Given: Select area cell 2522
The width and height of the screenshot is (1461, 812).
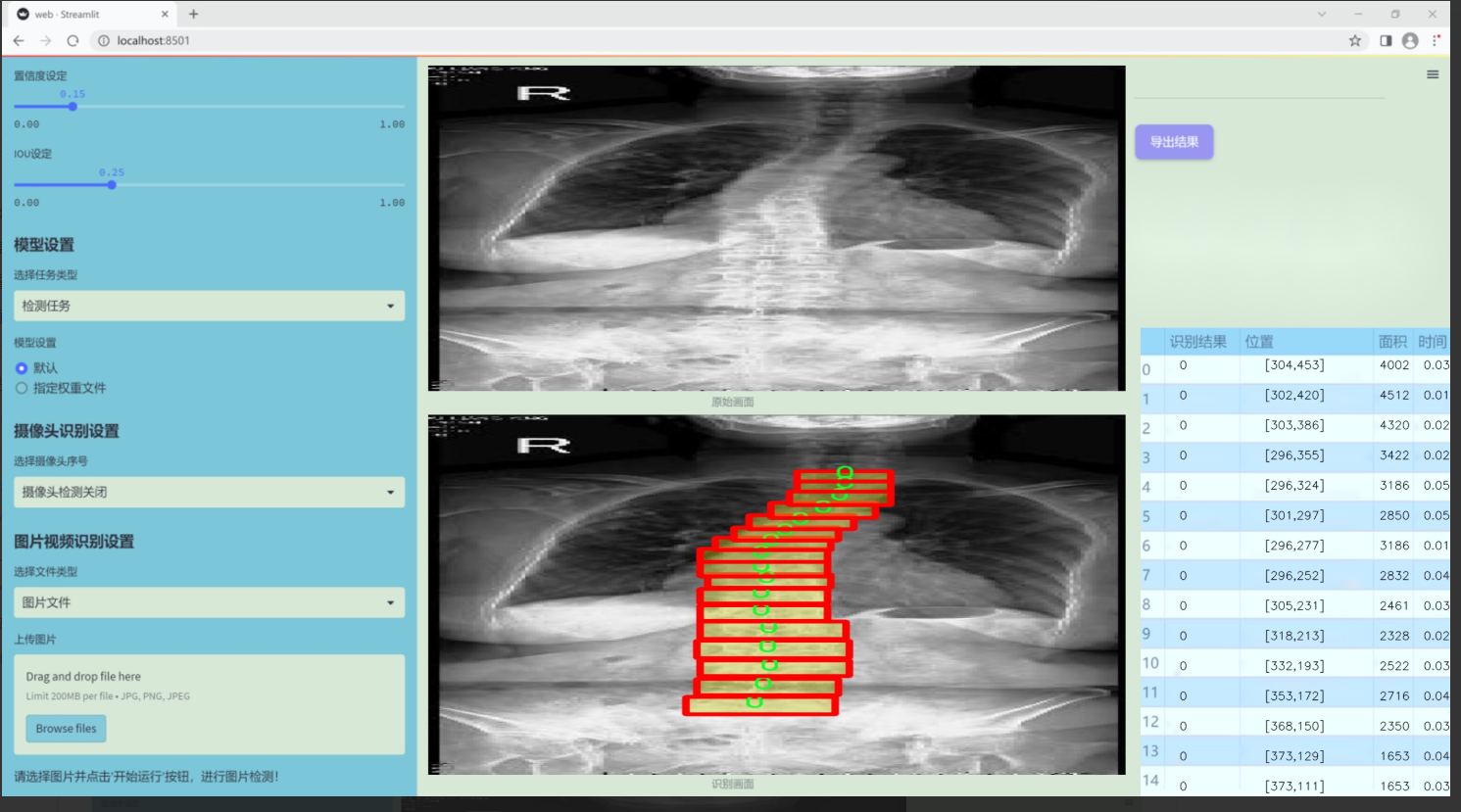Looking at the screenshot, I should (1393, 666).
